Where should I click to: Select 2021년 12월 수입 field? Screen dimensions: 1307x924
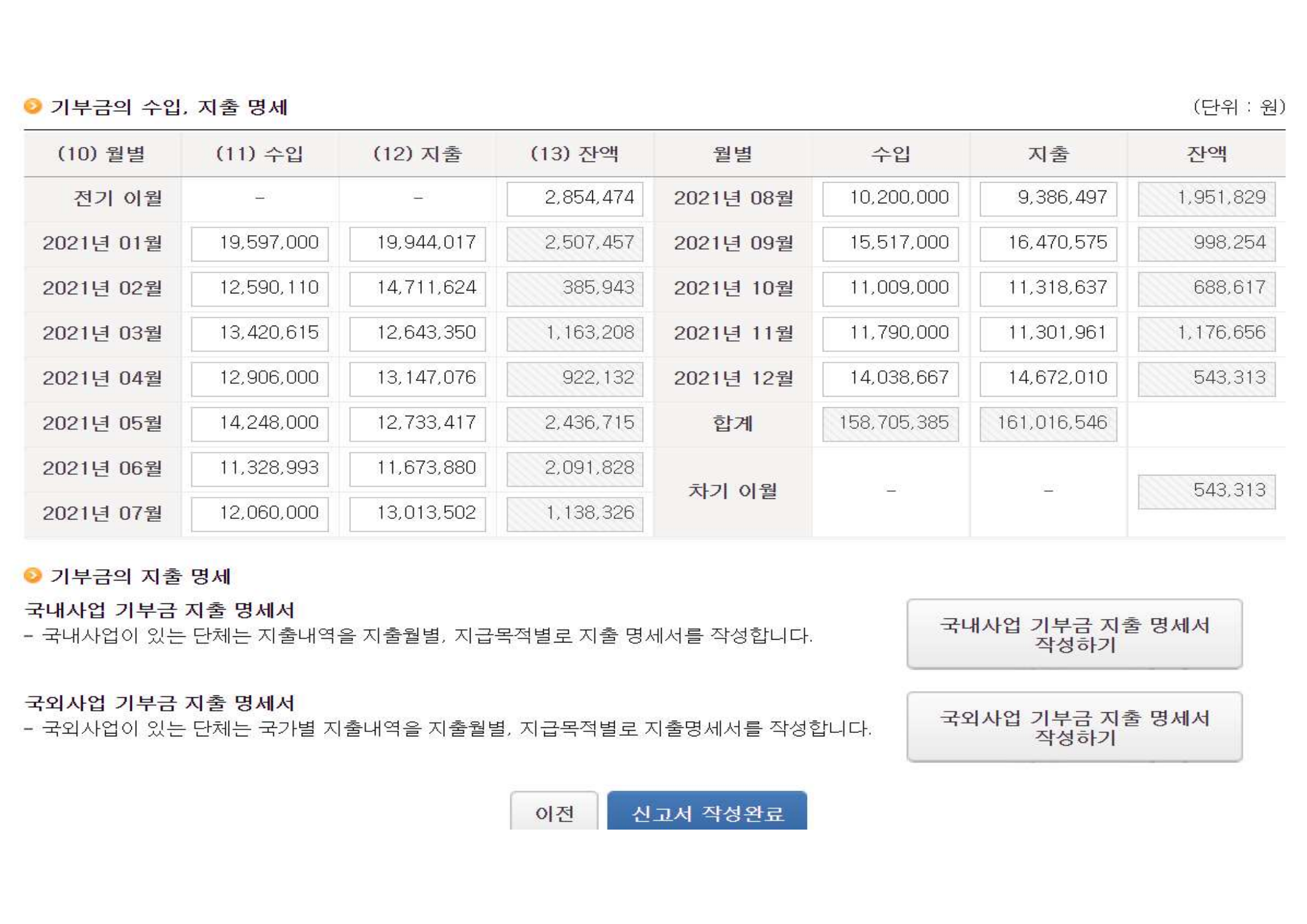point(890,378)
